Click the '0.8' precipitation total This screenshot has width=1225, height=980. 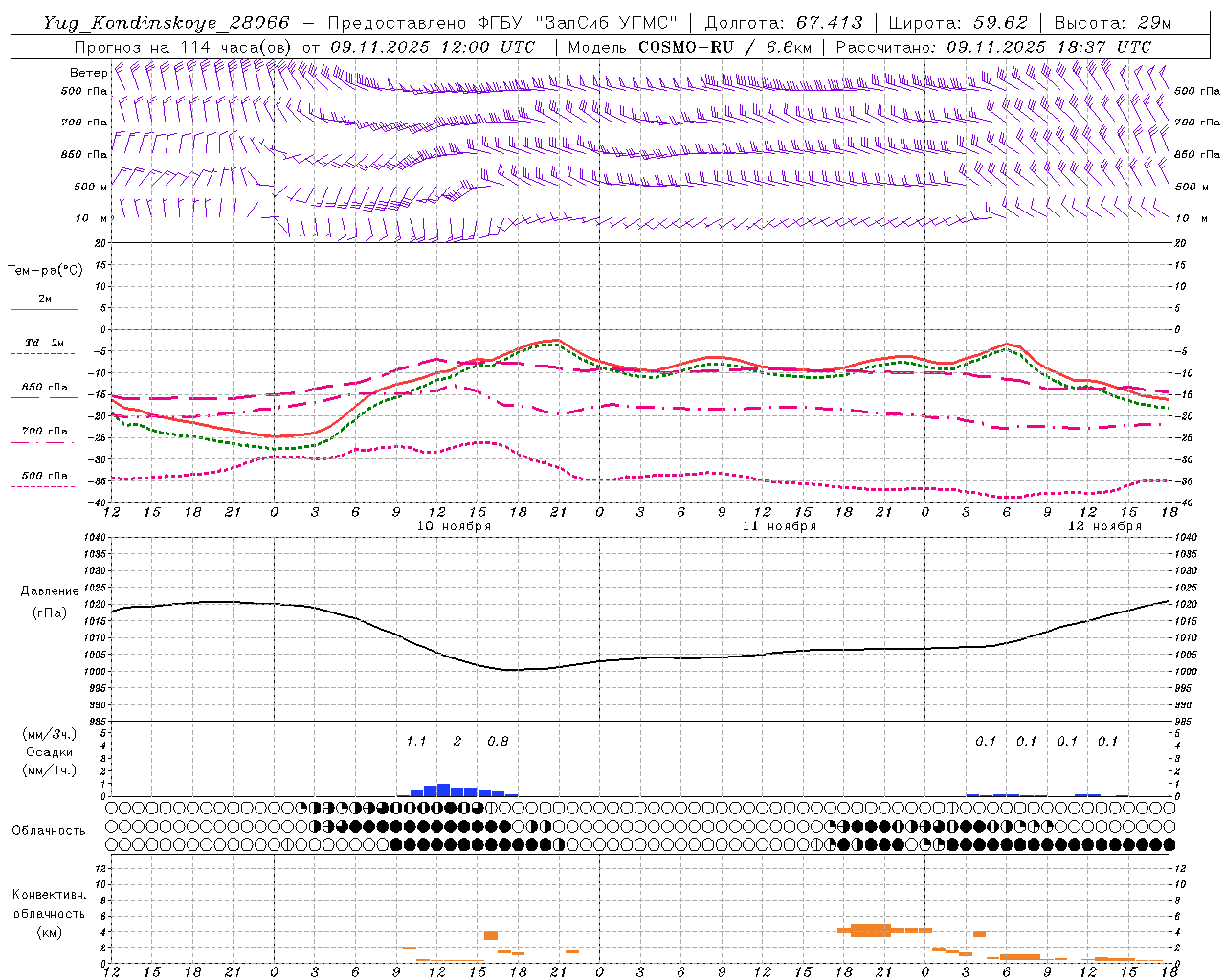coord(498,742)
